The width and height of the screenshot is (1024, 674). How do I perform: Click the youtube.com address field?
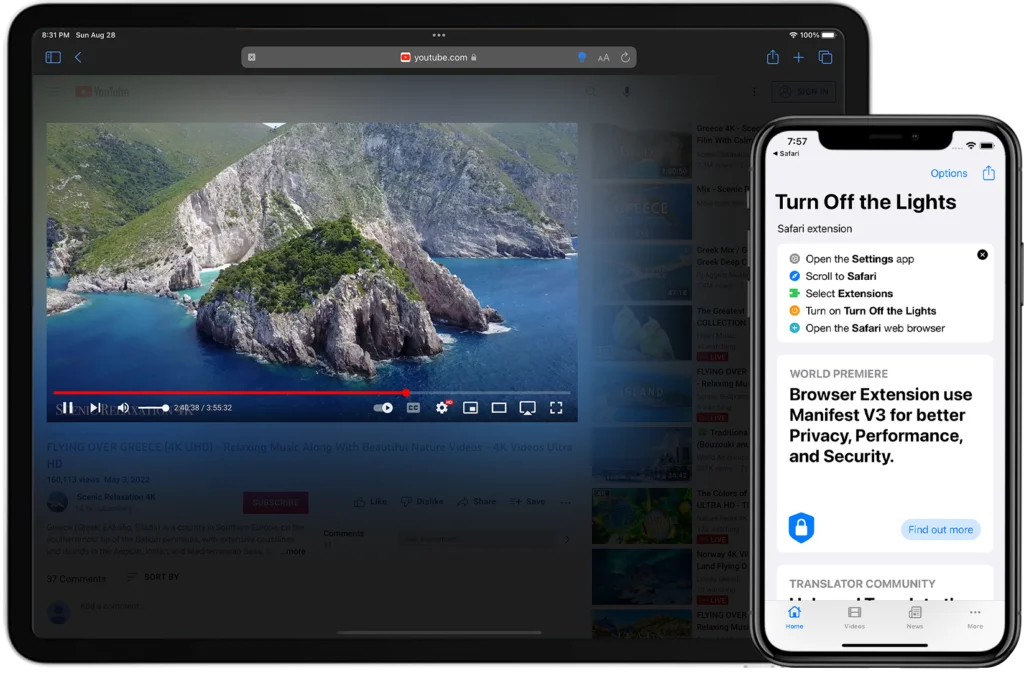click(x=438, y=57)
